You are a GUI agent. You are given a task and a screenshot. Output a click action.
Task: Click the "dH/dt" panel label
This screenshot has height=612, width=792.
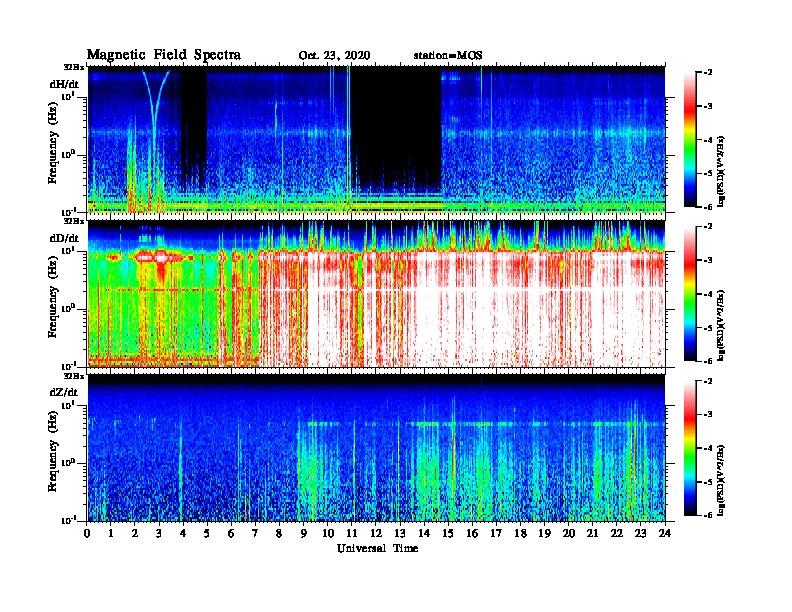(64, 84)
